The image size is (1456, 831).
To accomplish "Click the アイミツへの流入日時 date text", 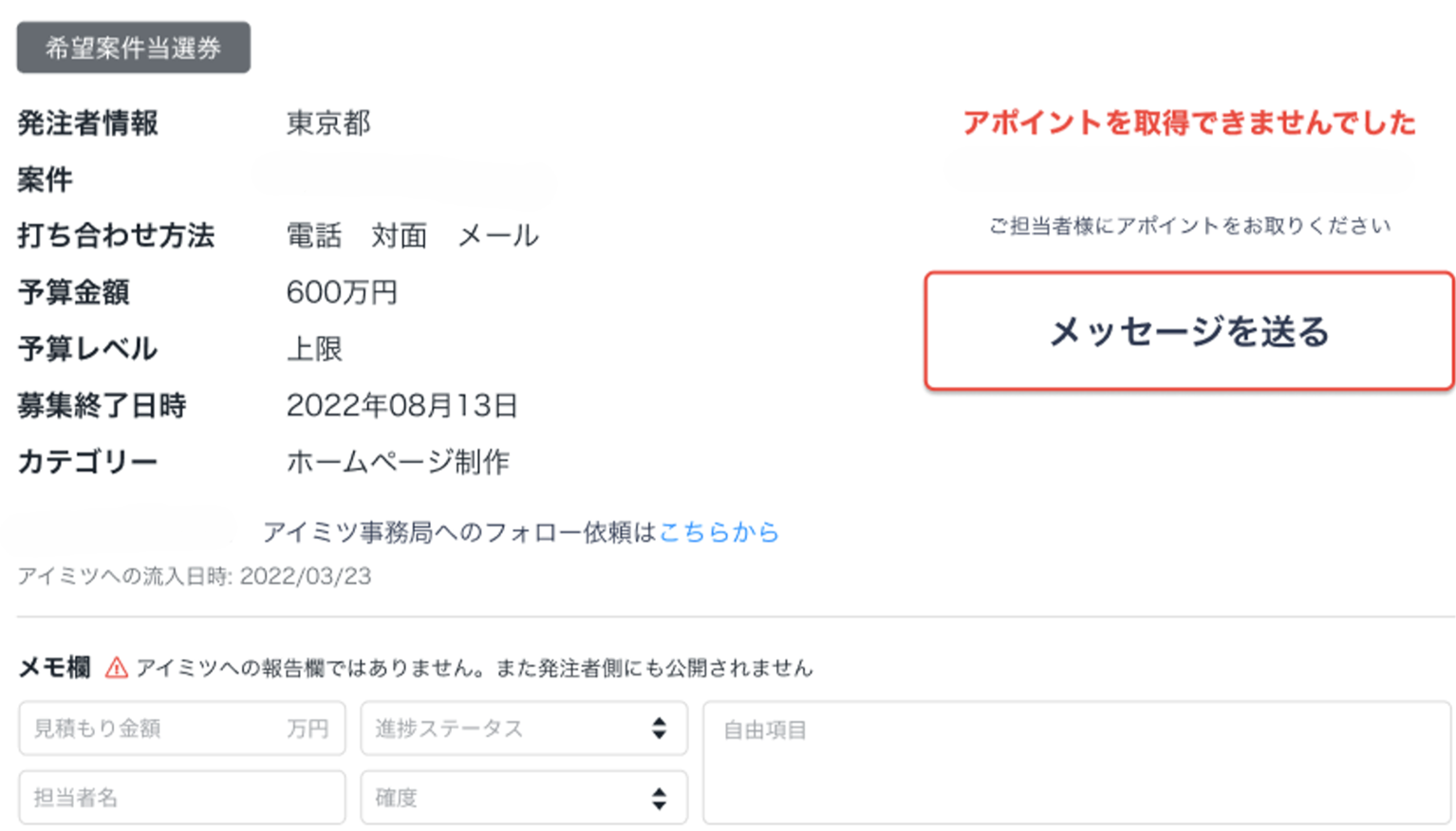I will coord(194,577).
